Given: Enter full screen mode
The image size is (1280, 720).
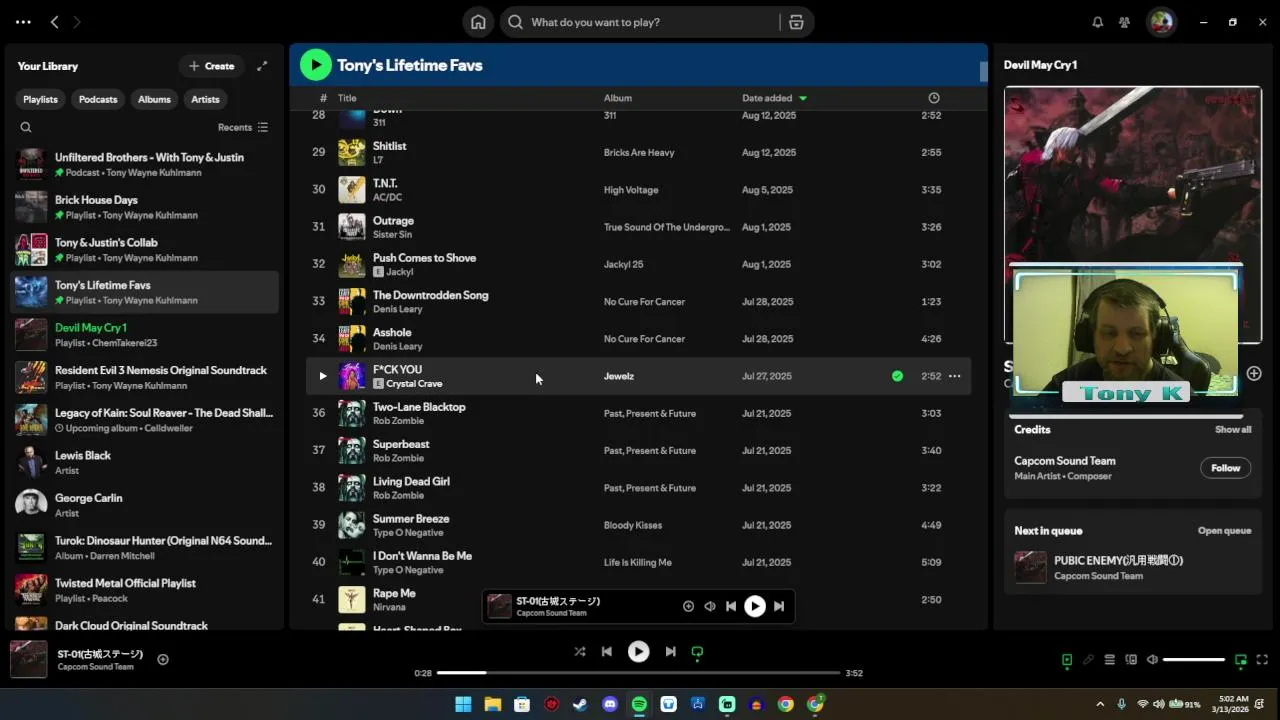Looking at the screenshot, I should (x=1262, y=660).
